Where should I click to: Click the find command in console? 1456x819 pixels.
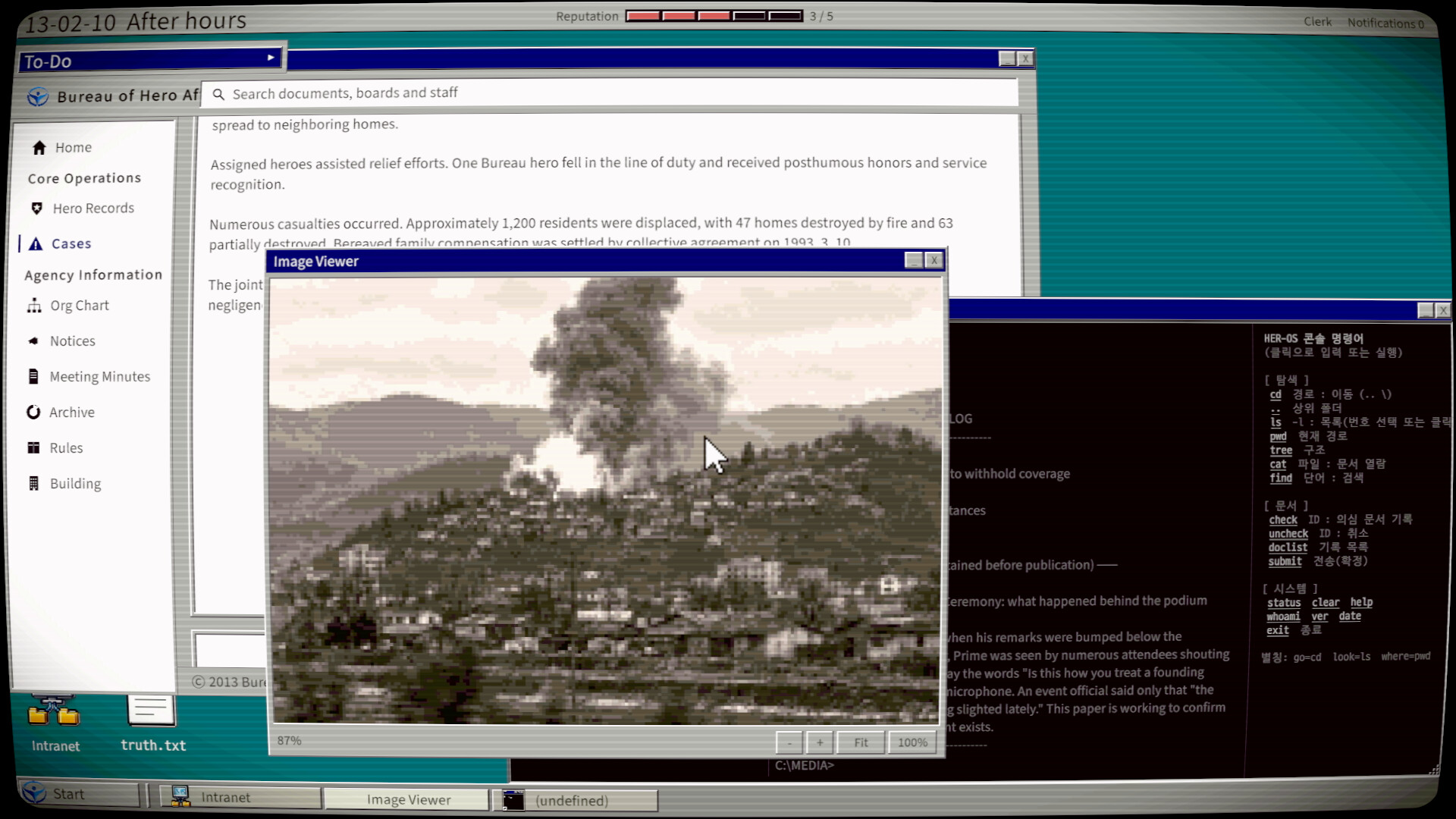[x=1281, y=478]
